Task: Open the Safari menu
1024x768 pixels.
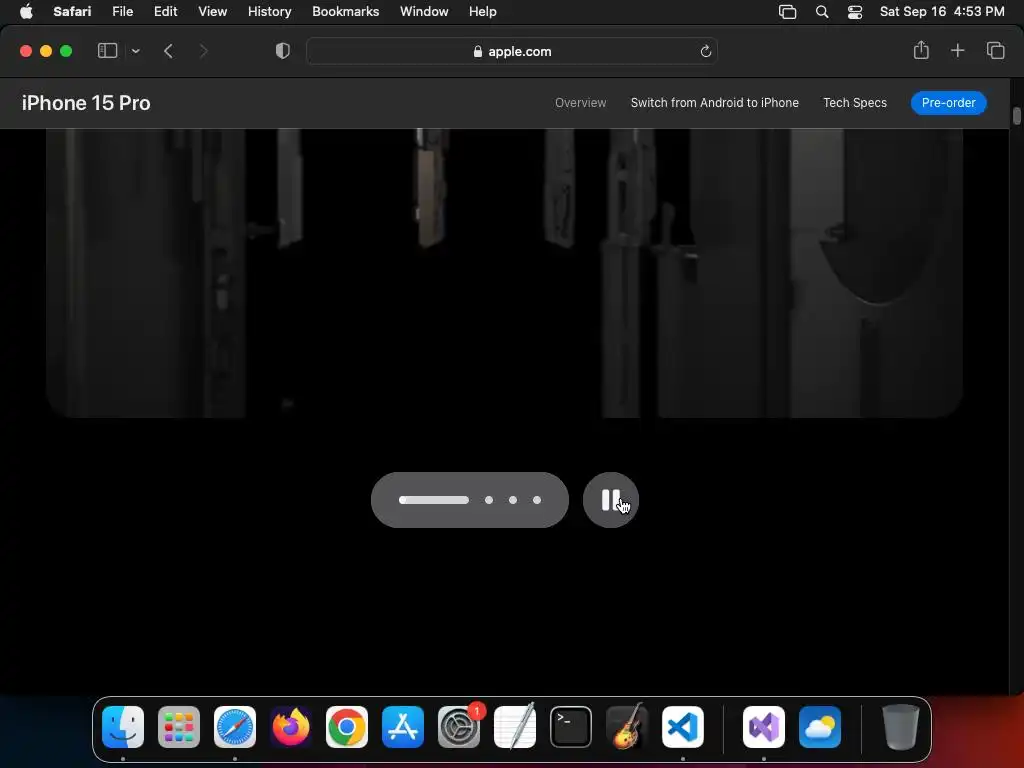Action: point(72,11)
